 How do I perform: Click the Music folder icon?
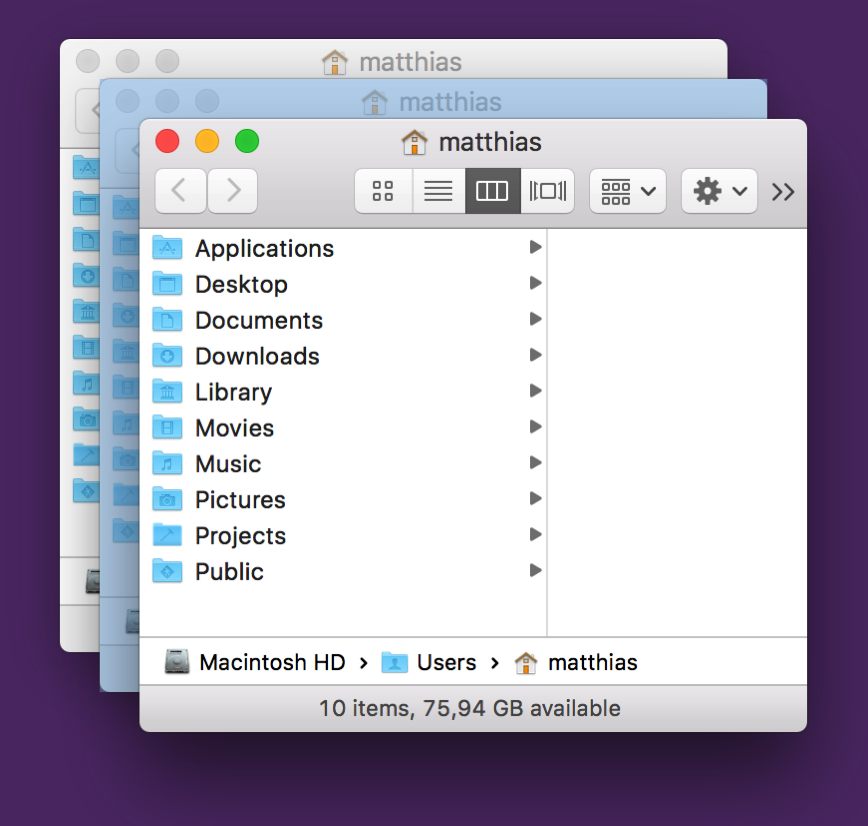click(x=167, y=463)
